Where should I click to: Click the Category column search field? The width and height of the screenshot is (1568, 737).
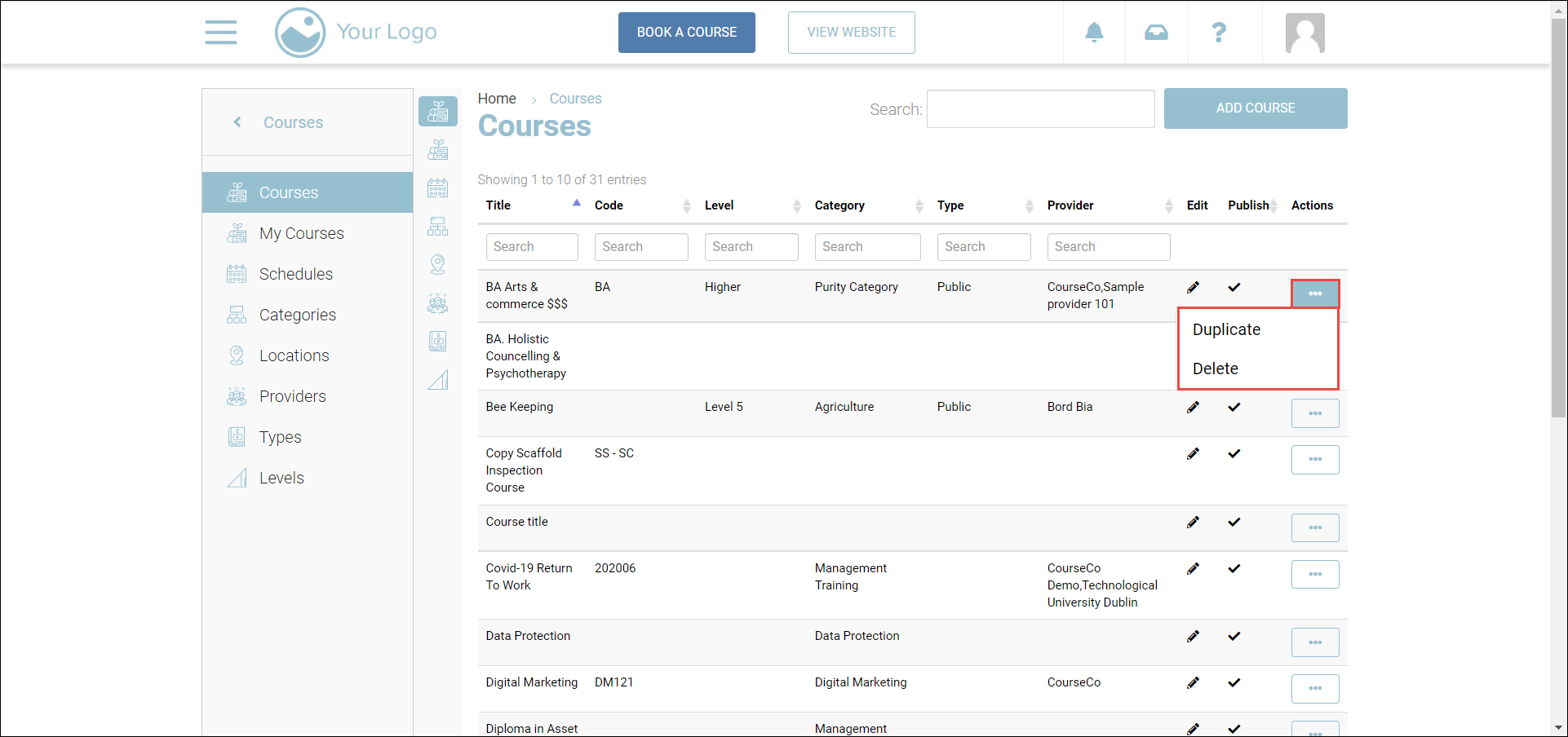click(x=866, y=247)
